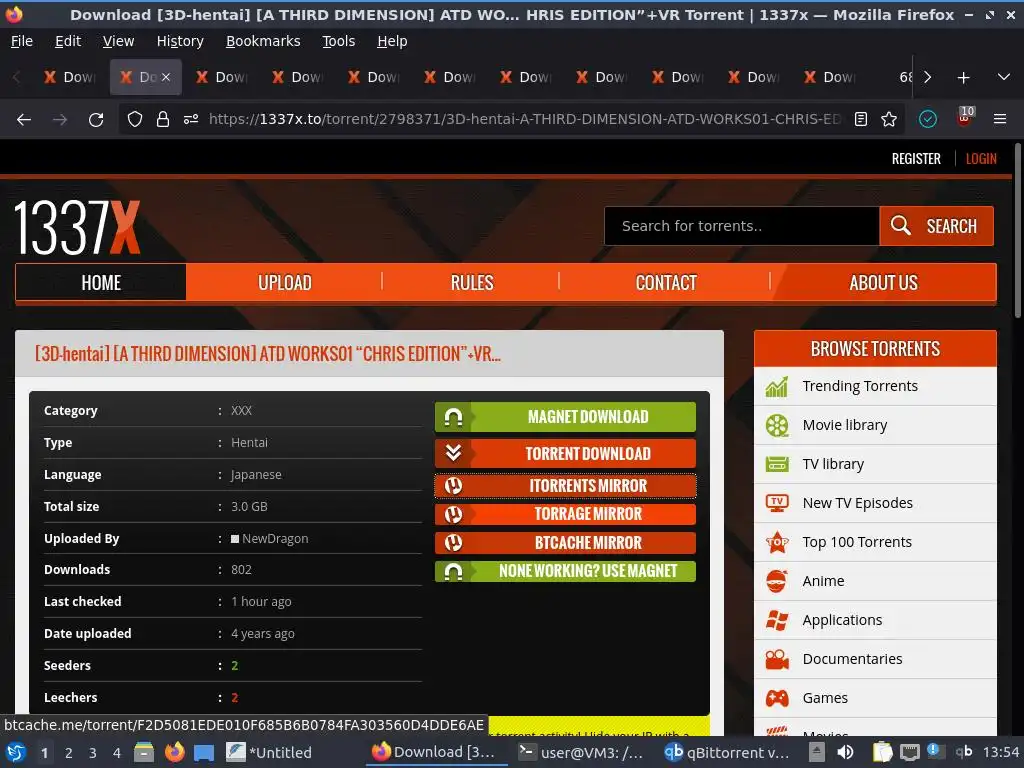Image resolution: width=1024 pixels, height=768 pixels.
Task: Click NONE WORKING? USE MAGNET button
Action: click(x=566, y=571)
